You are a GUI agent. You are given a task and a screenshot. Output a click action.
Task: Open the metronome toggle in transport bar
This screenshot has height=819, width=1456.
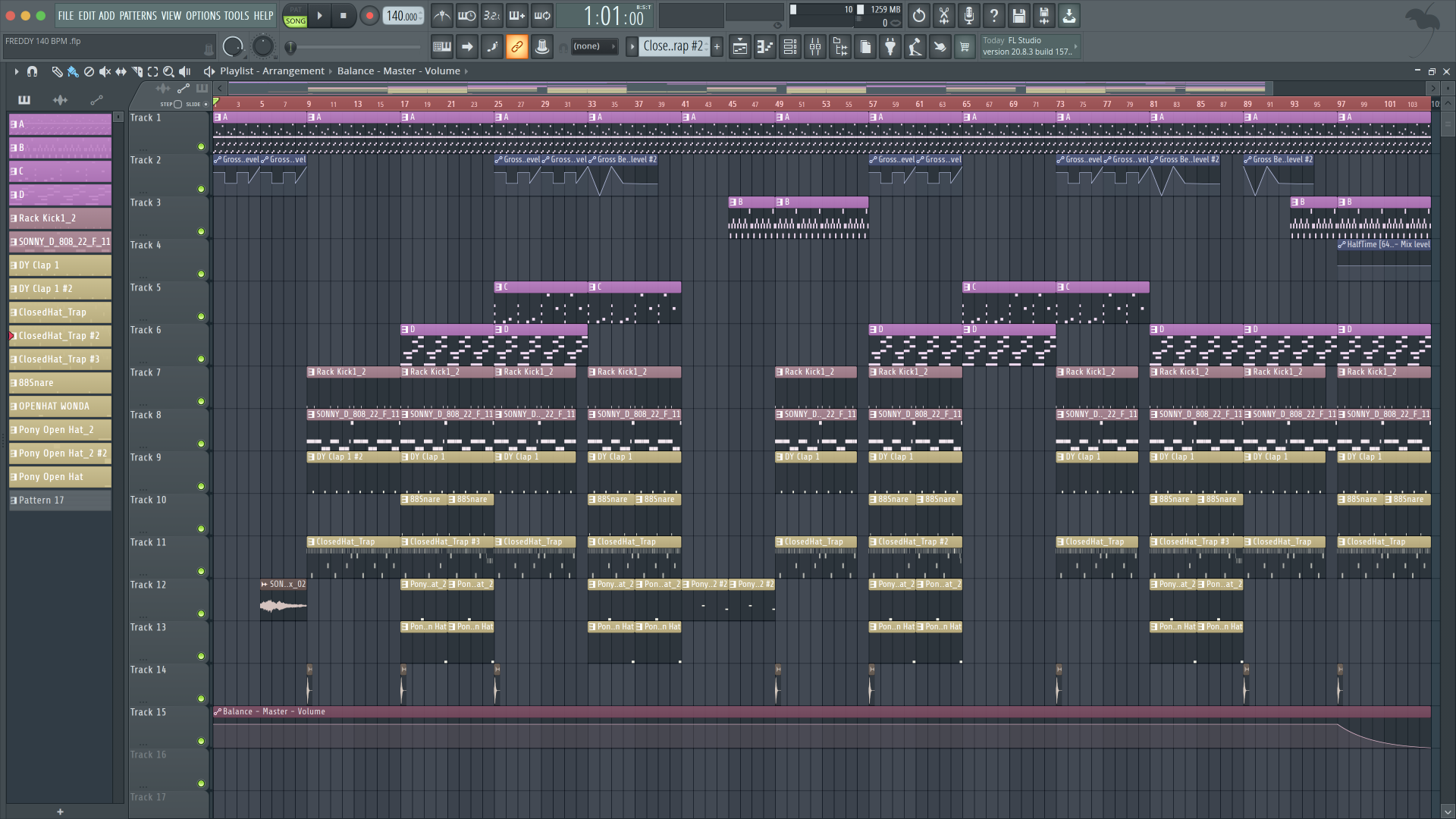coord(441,15)
